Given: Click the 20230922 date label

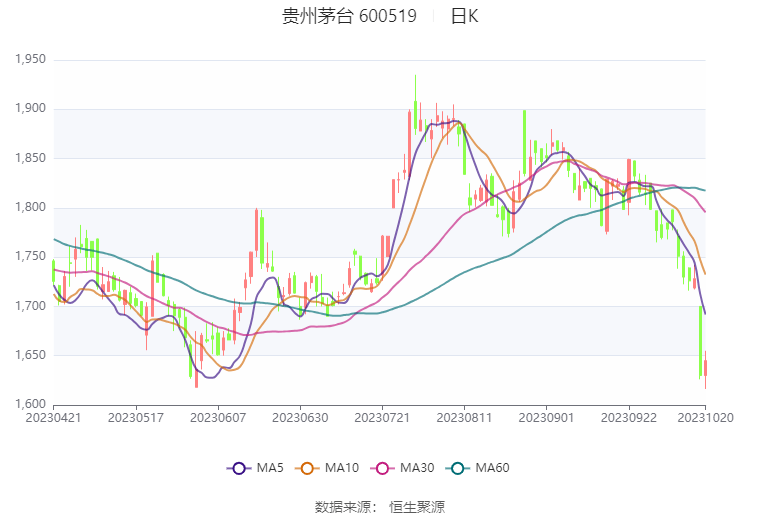Looking at the screenshot, I should click(x=629, y=418).
